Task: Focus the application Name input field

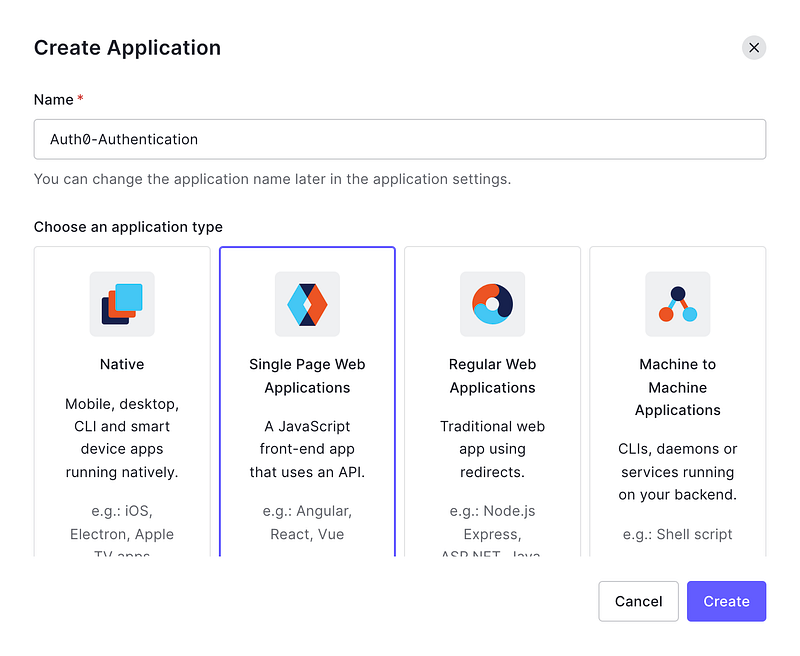Action: click(400, 140)
